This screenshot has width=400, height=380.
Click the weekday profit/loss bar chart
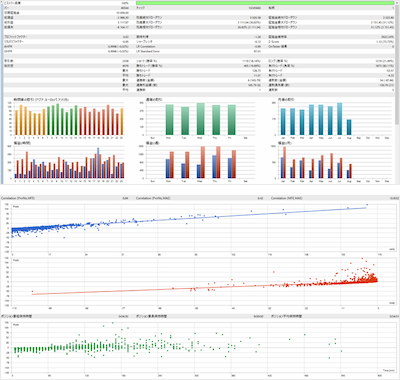coord(199,163)
